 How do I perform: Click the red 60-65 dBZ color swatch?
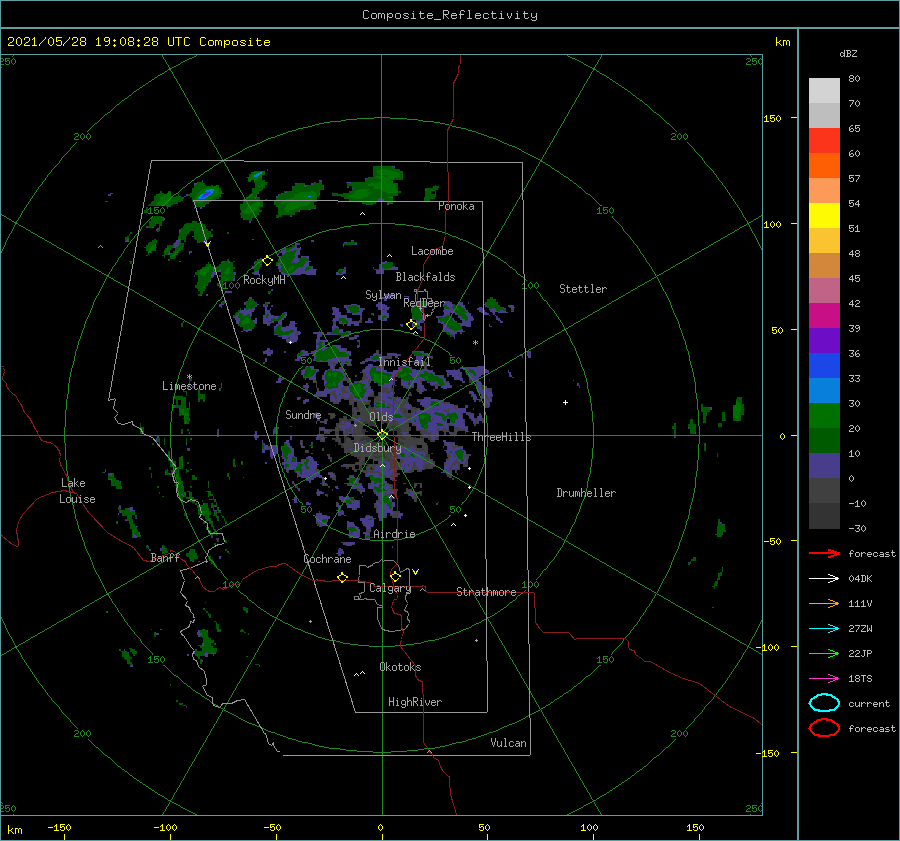coord(824,141)
